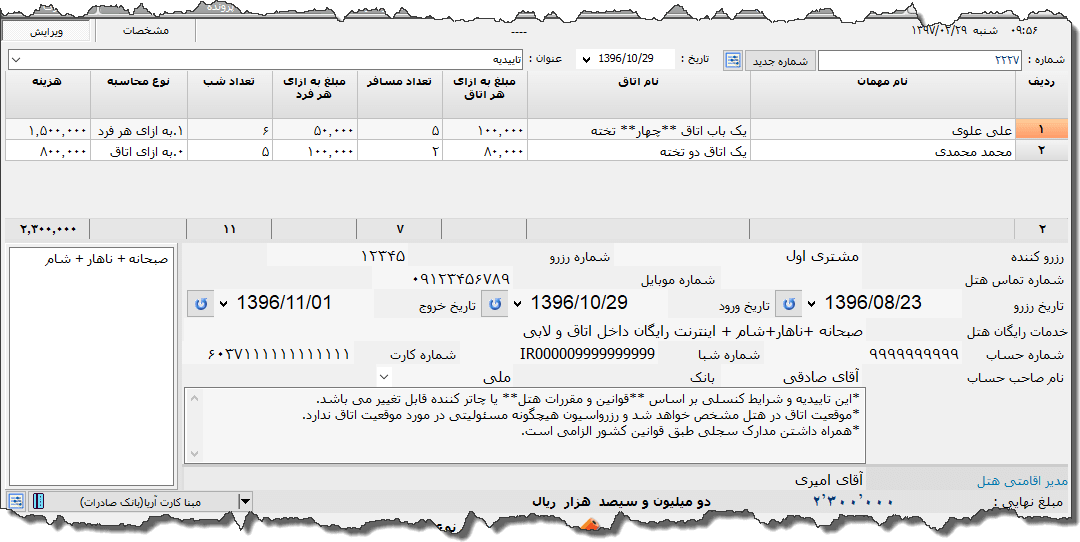Switch to the مشخصات tab
This screenshot has width=1080, height=542.
click(146, 31)
